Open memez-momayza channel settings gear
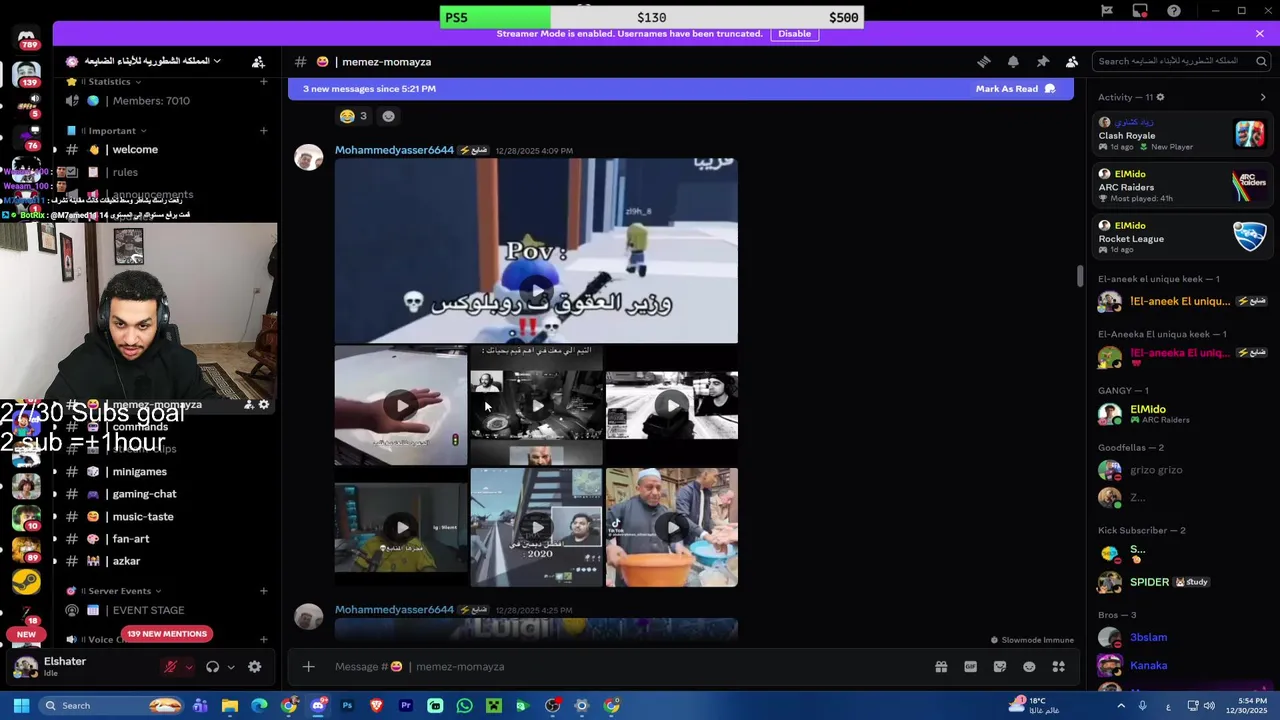The width and height of the screenshot is (1280, 720). (x=264, y=405)
